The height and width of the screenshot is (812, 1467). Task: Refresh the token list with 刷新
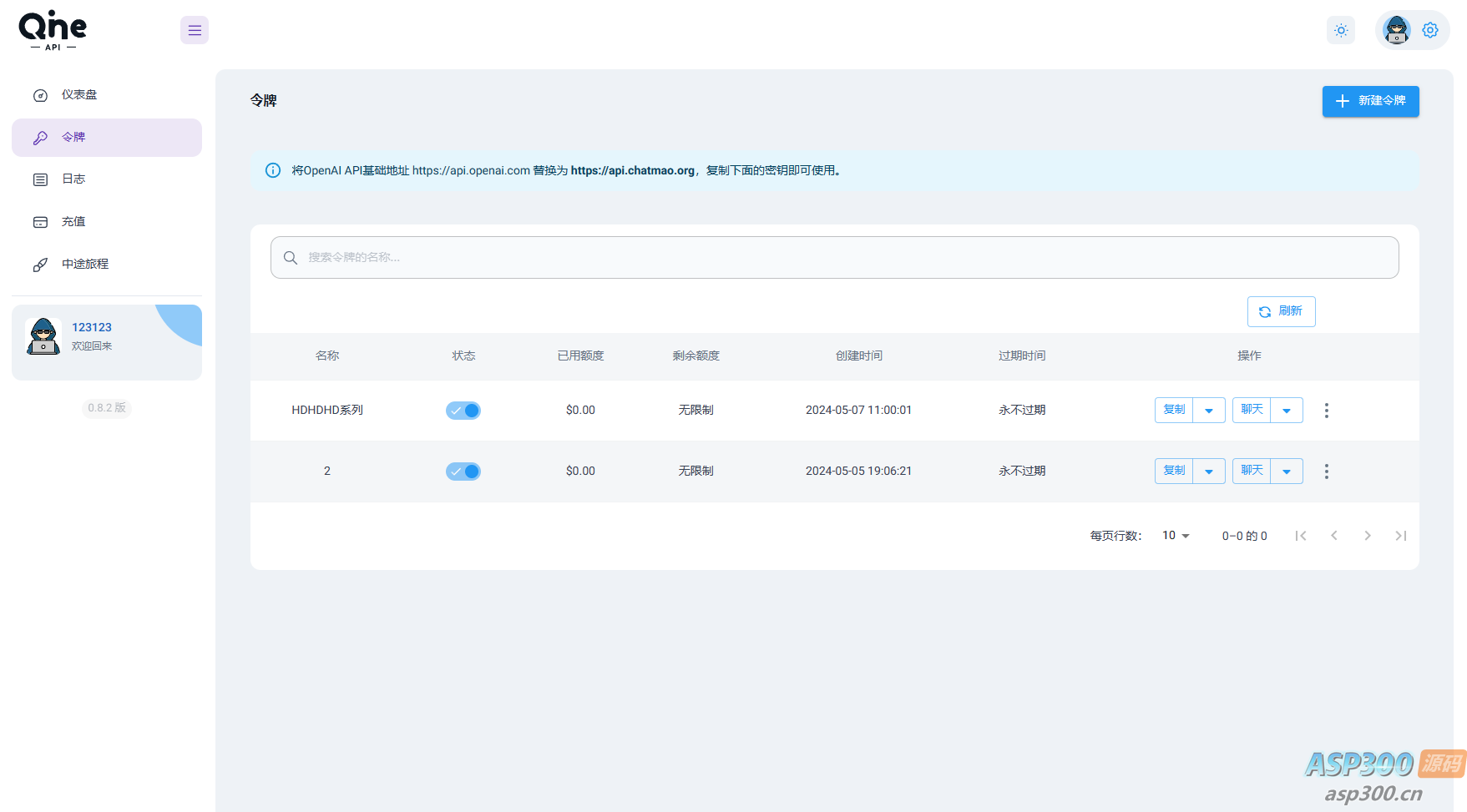pos(1281,311)
